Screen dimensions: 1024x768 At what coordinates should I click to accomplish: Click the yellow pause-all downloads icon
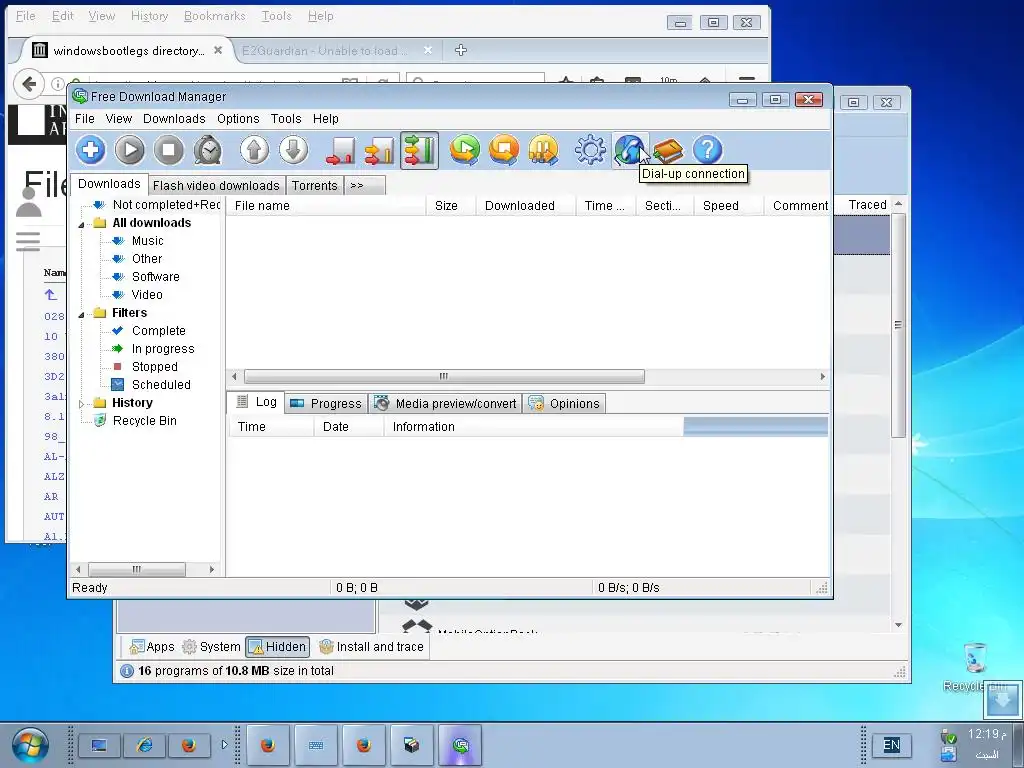(543, 150)
